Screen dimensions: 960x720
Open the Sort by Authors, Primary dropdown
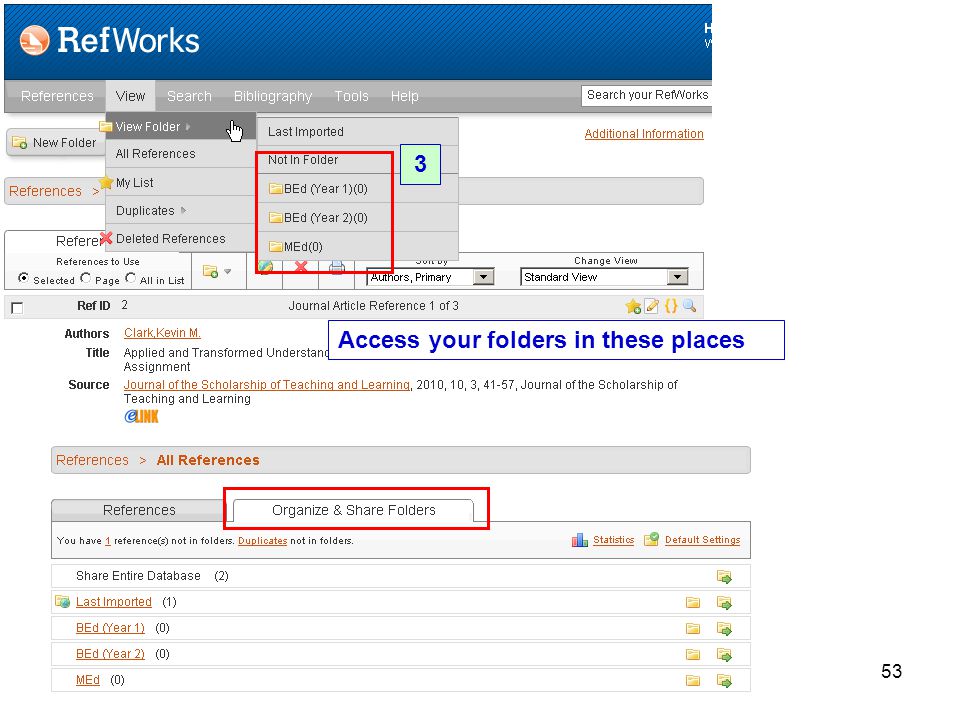(x=430, y=277)
